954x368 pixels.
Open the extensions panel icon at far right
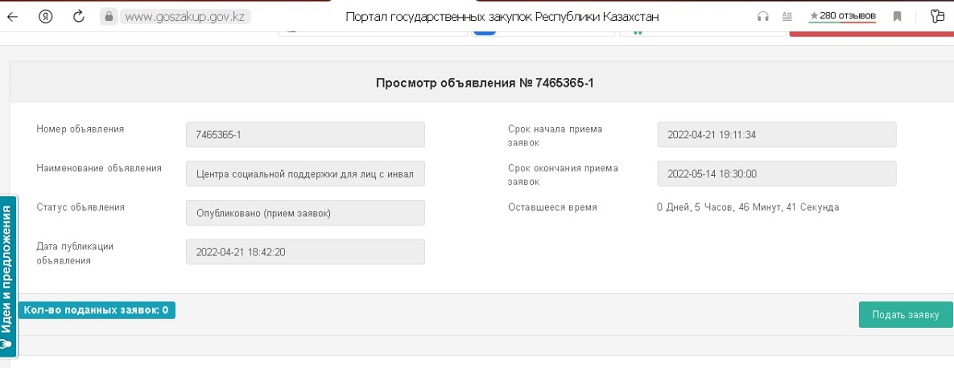(937, 17)
